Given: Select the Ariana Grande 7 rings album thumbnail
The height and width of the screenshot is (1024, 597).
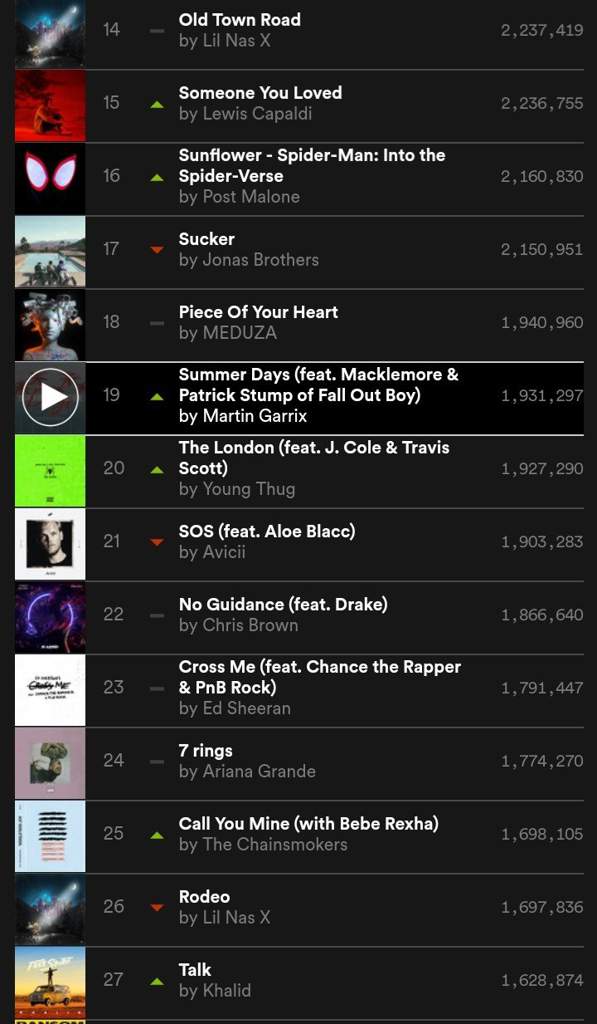Looking at the screenshot, I should click(x=50, y=763).
